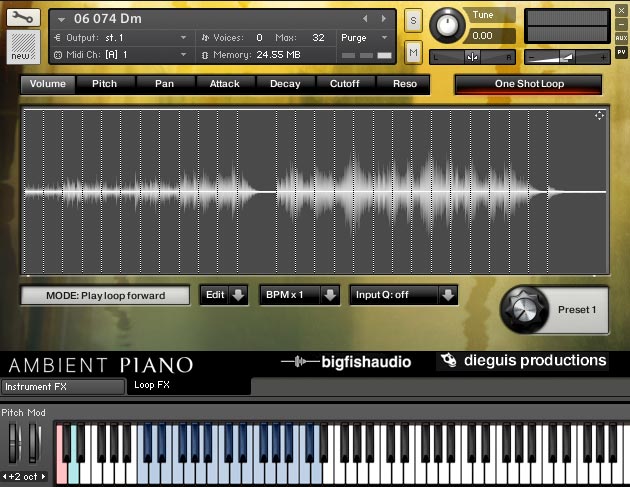Click the MODE: Play loop forward button
This screenshot has width=630, height=487.
pos(105,296)
